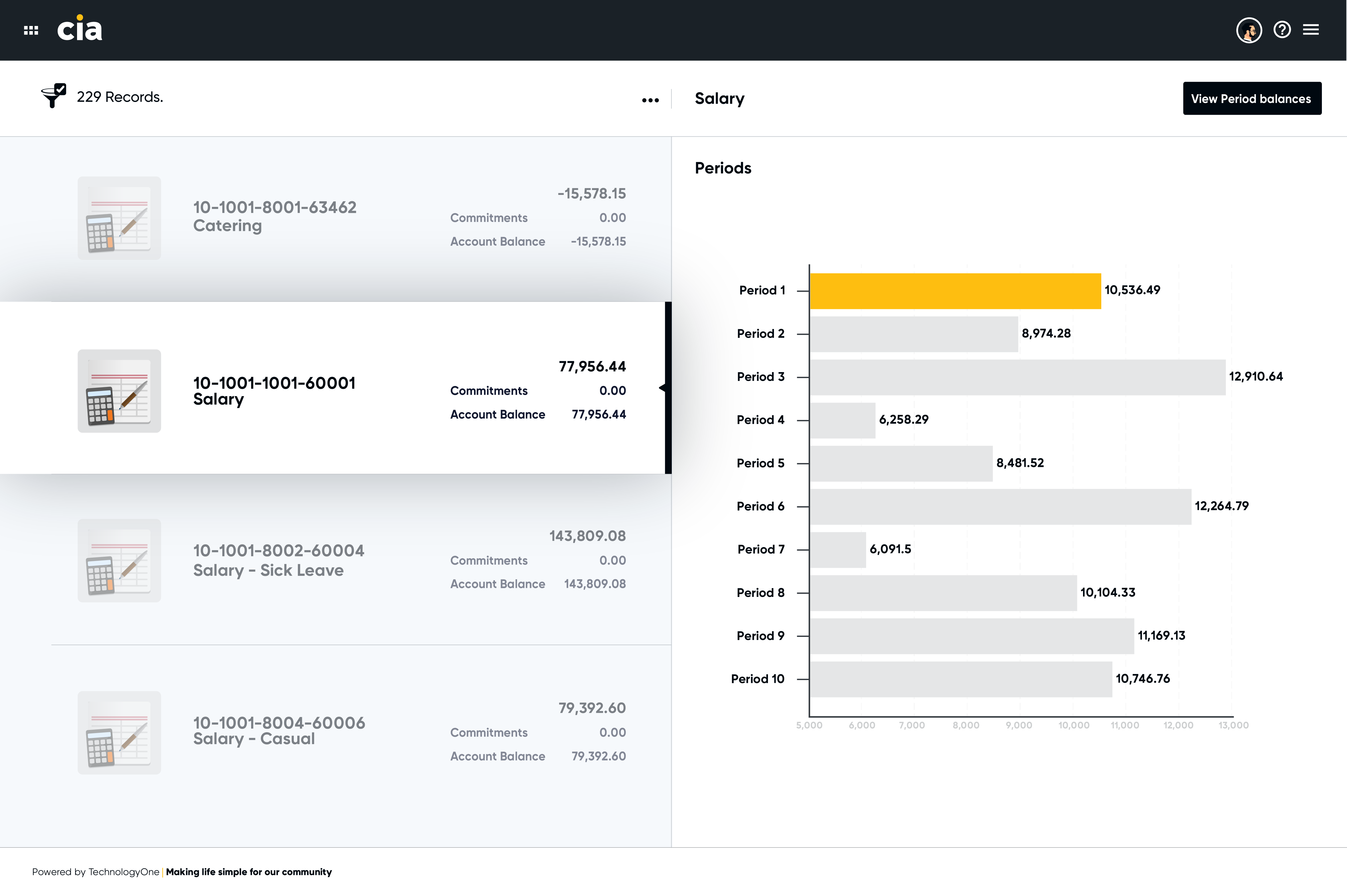Open the app grid launcher icon

click(x=31, y=30)
